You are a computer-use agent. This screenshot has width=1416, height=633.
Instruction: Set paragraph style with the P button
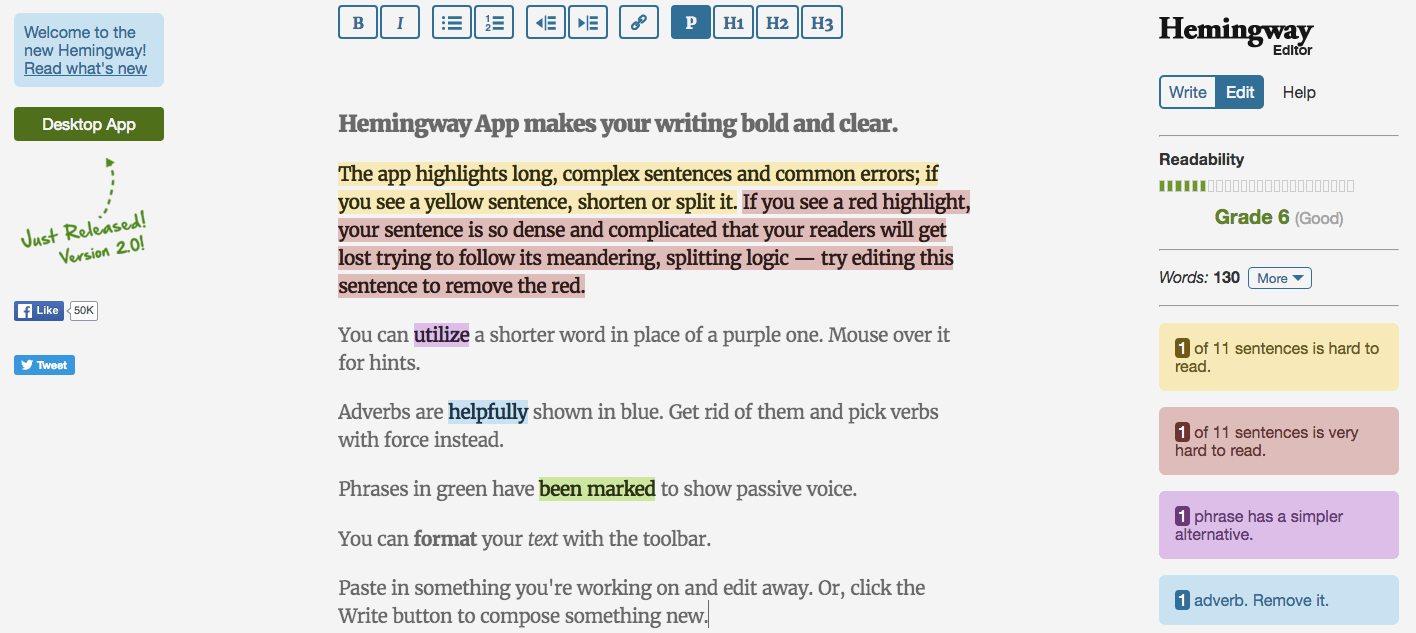pos(691,23)
